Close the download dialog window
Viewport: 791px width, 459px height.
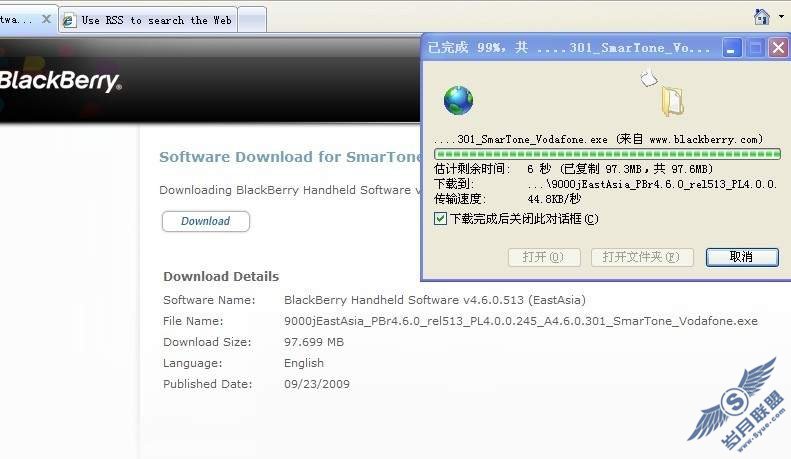(x=778, y=48)
